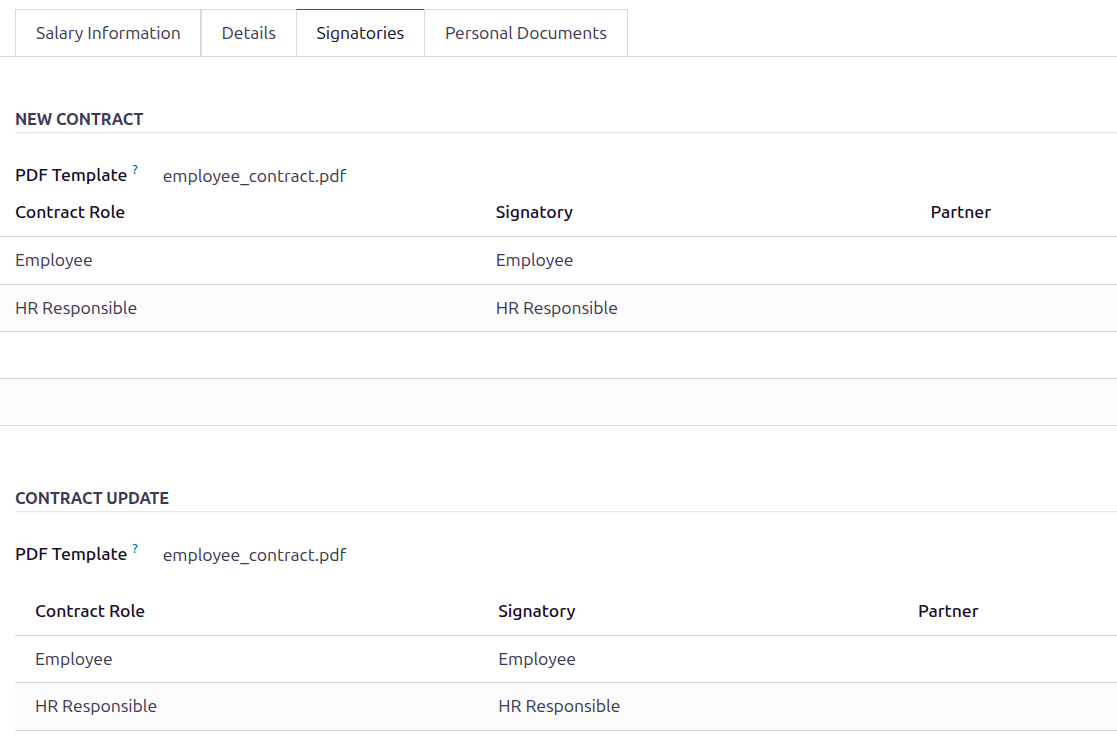Click the Partner column header under Contract Update
Viewport: 1117px width, 743px height.
click(x=948, y=611)
